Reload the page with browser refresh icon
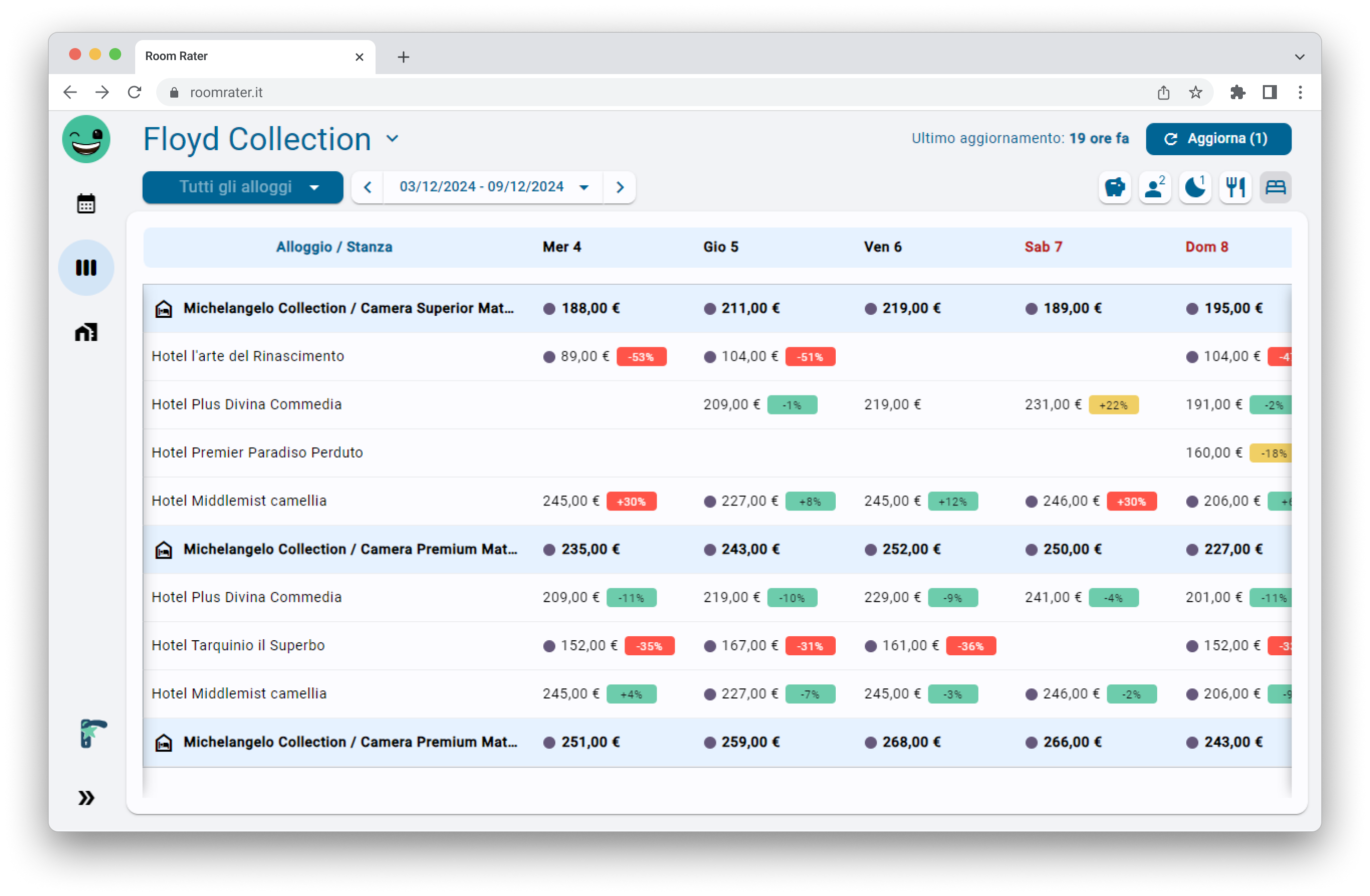The image size is (1370, 896). click(x=135, y=92)
